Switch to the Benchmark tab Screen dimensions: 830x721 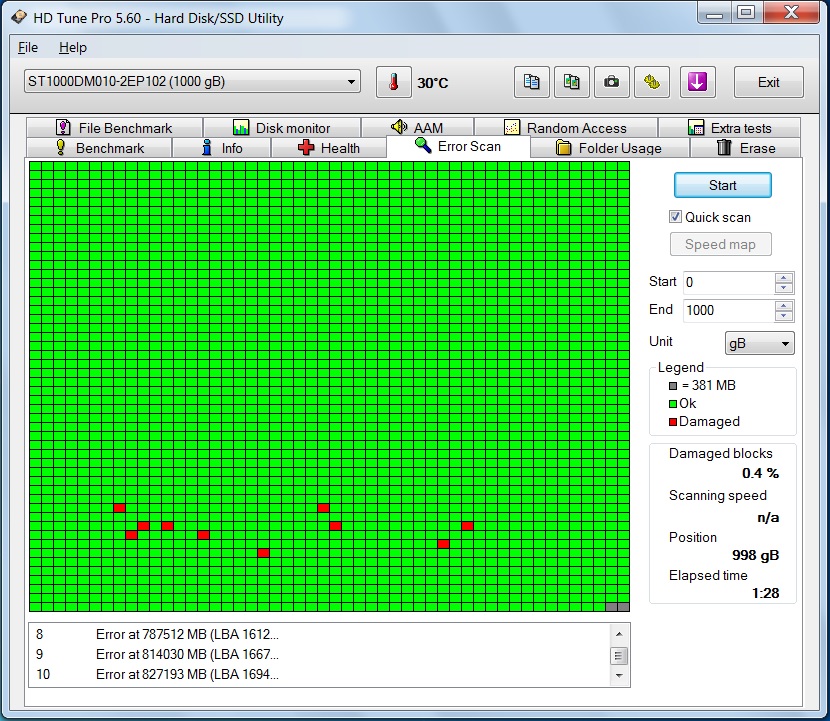pos(99,148)
